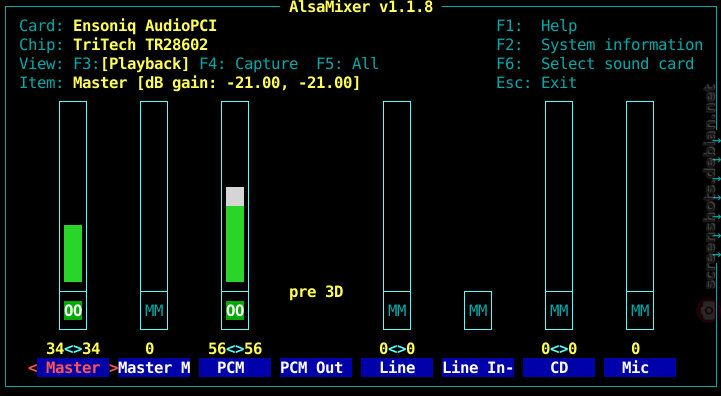Screen dimensions: 721x396
Task: Select the CD channel label
Action: tap(559, 367)
